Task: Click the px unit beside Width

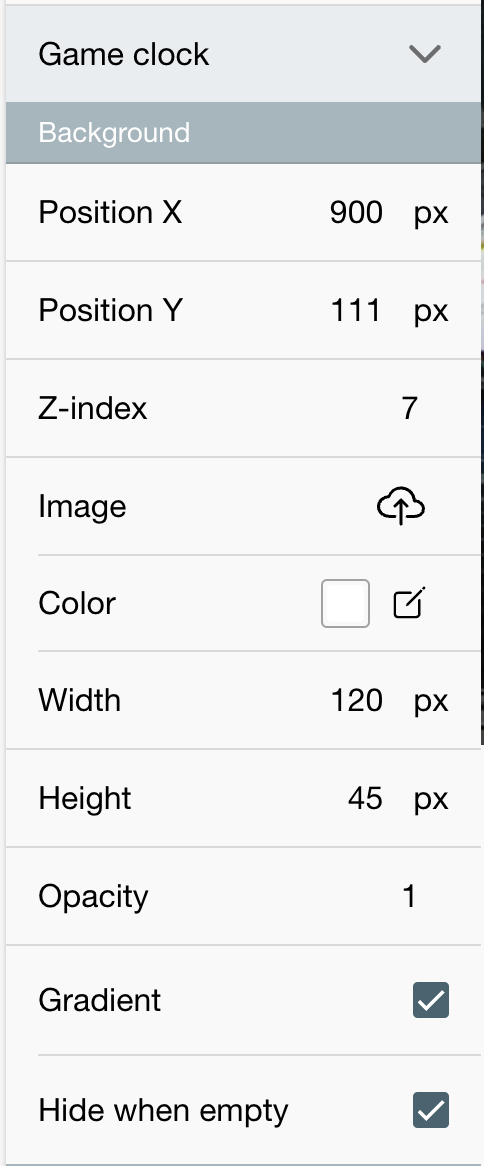Action: tap(431, 702)
